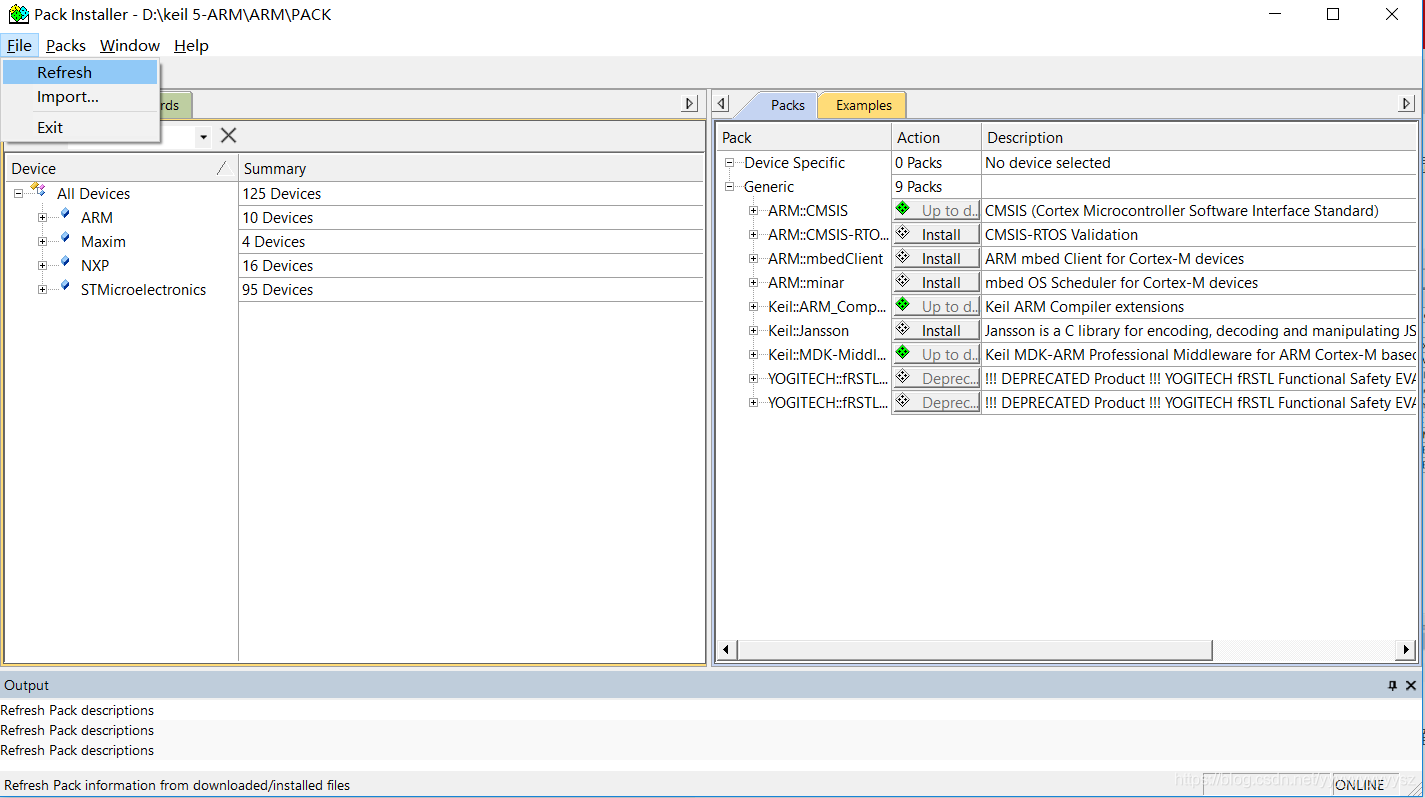Screen dimensions: 1425x798
Task: Expand the ARM::mbedClient pack
Action: click(x=754, y=259)
